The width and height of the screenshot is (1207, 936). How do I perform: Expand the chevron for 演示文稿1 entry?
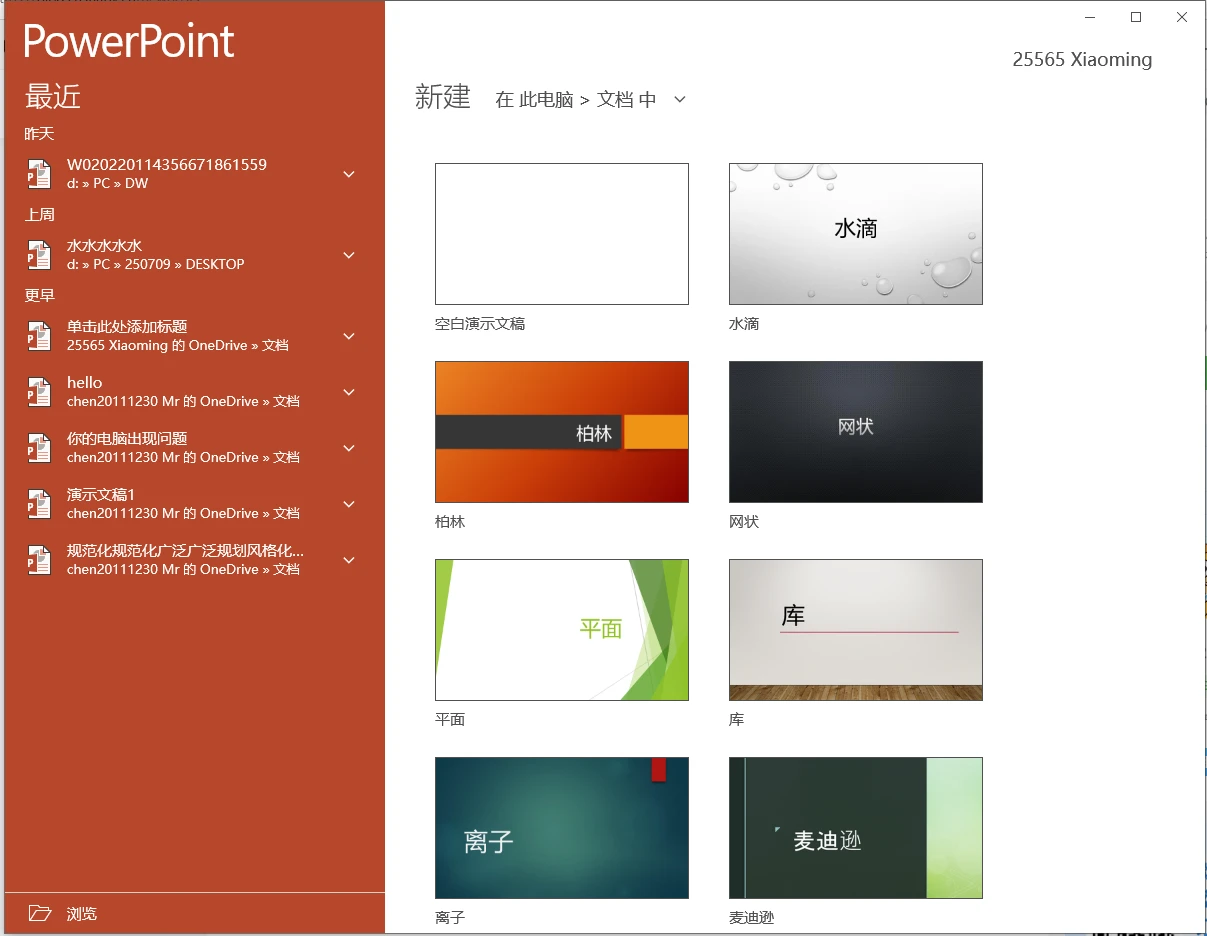tap(349, 504)
